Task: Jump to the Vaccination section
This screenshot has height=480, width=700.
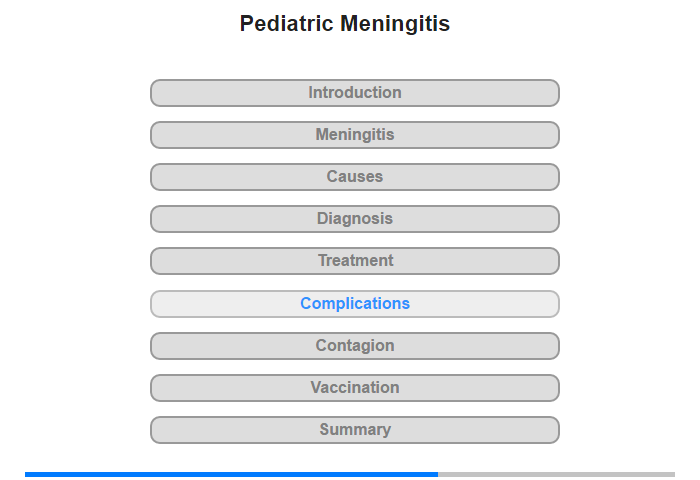Action: click(x=355, y=388)
